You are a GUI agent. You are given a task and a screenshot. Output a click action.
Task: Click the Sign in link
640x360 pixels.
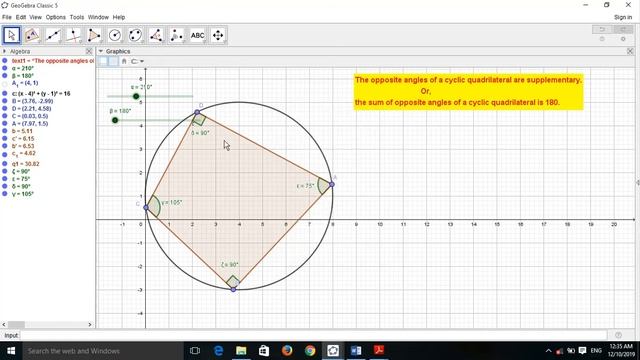tap(623, 17)
